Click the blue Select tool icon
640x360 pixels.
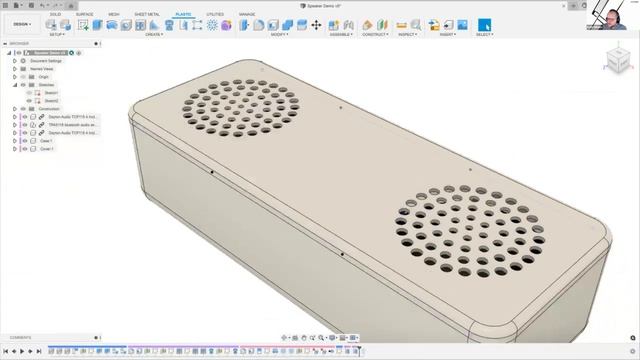(x=484, y=25)
